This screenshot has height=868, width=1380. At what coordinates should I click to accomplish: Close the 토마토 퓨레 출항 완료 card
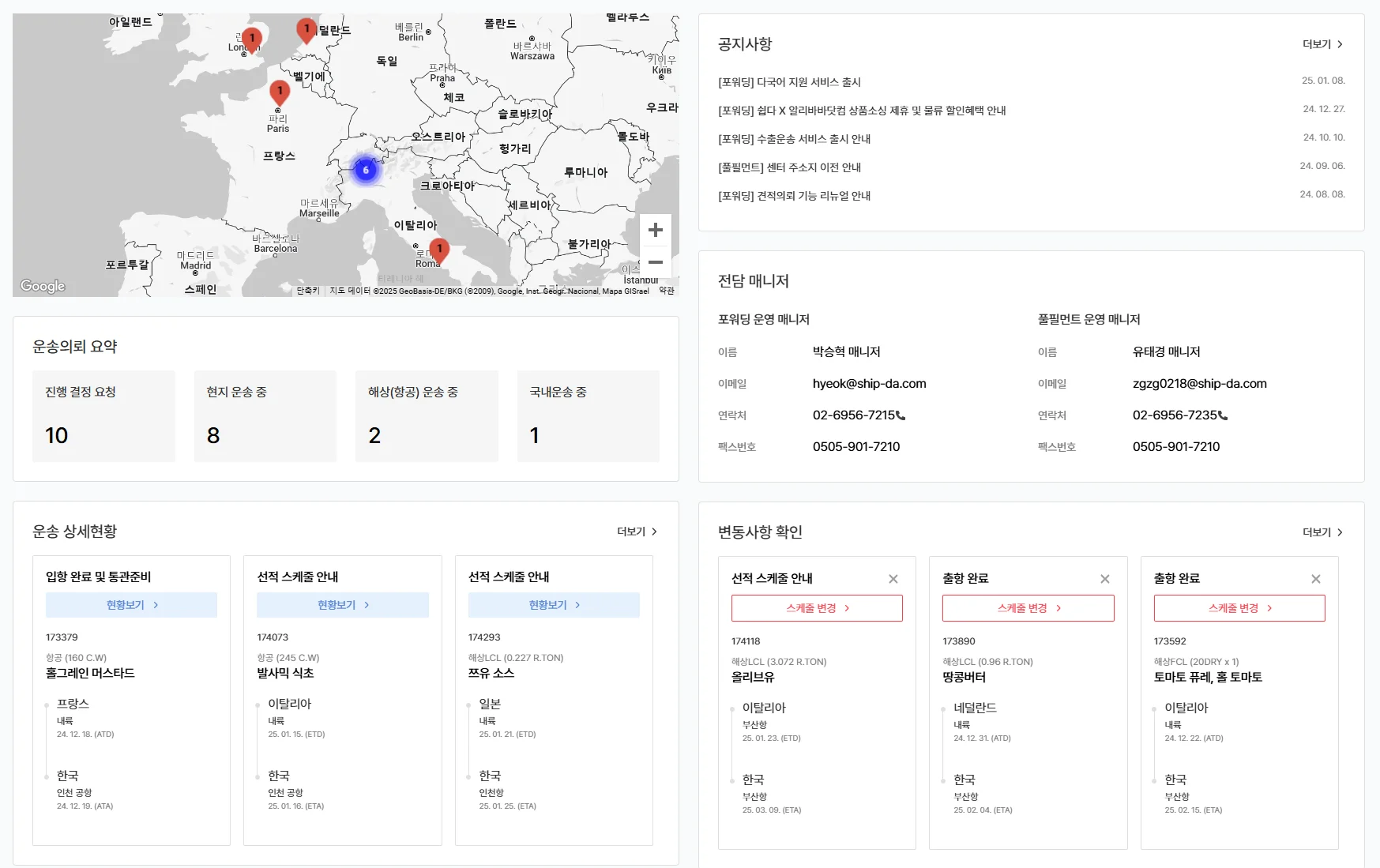[1315, 579]
